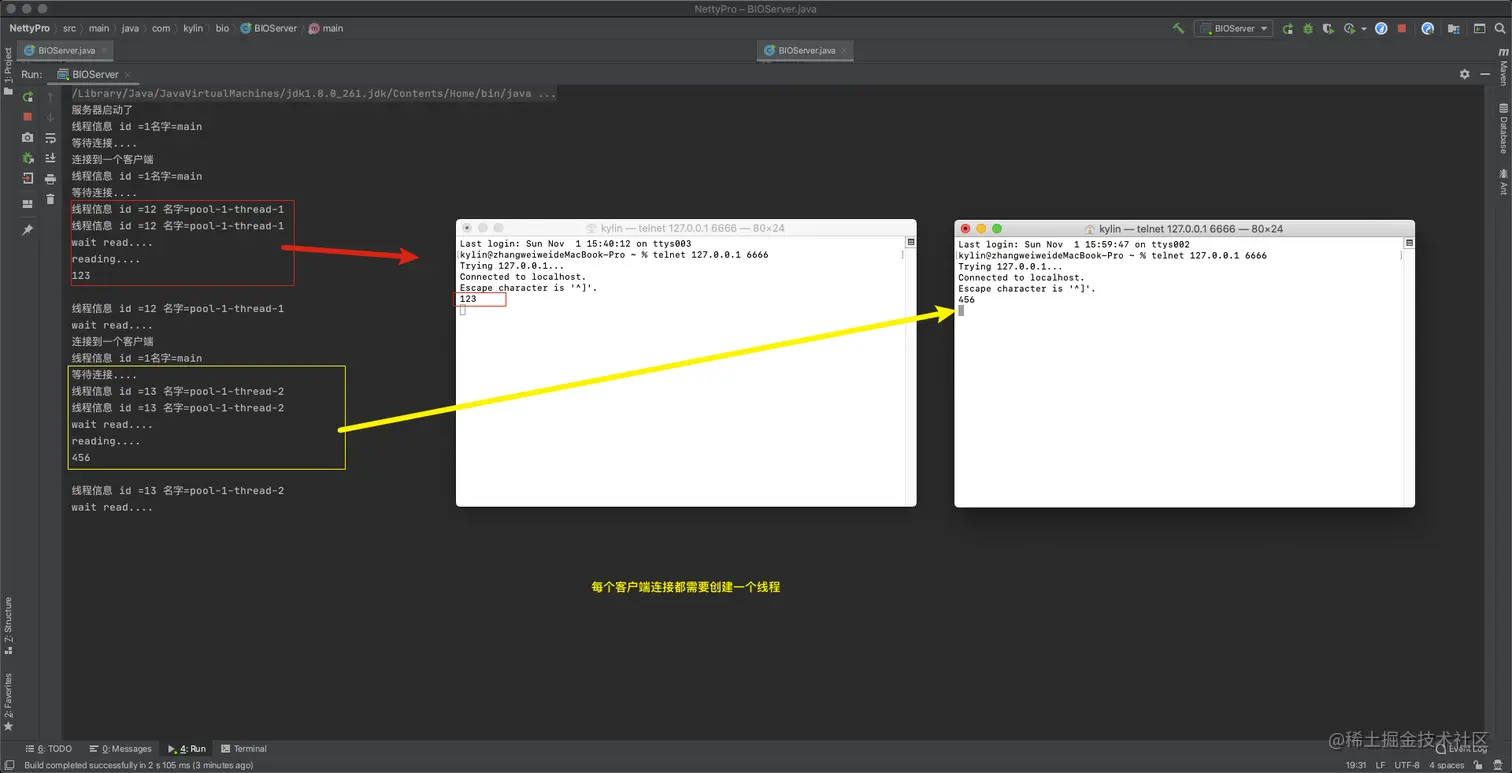Click the Restore Layout icon
The width and height of the screenshot is (1512, 773).
(27, 203)
